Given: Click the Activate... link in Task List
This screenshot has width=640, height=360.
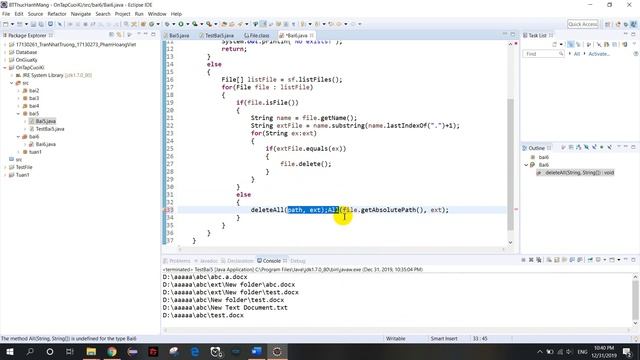Looking at the screenshot, I should tap(599, 54).
